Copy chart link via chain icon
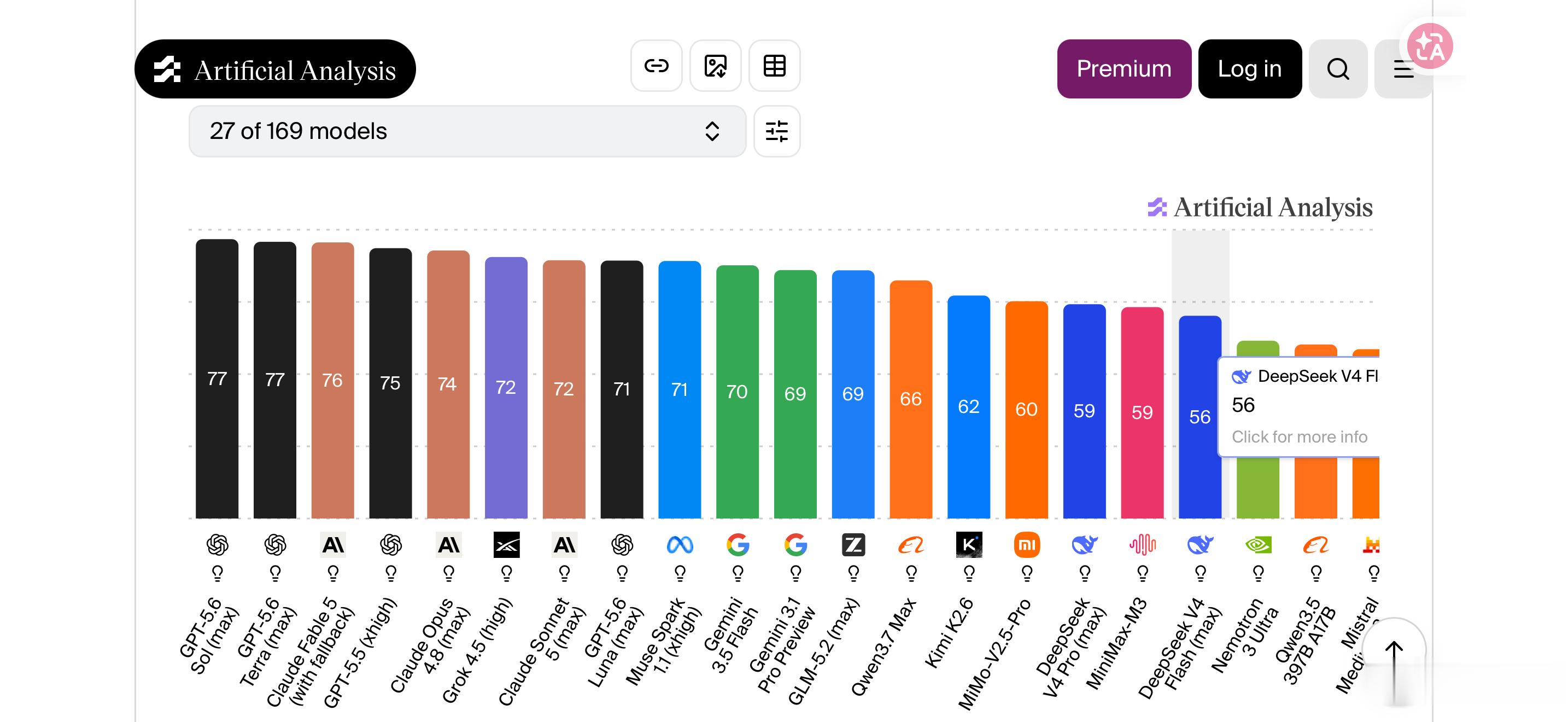 [x=656, y=66]
